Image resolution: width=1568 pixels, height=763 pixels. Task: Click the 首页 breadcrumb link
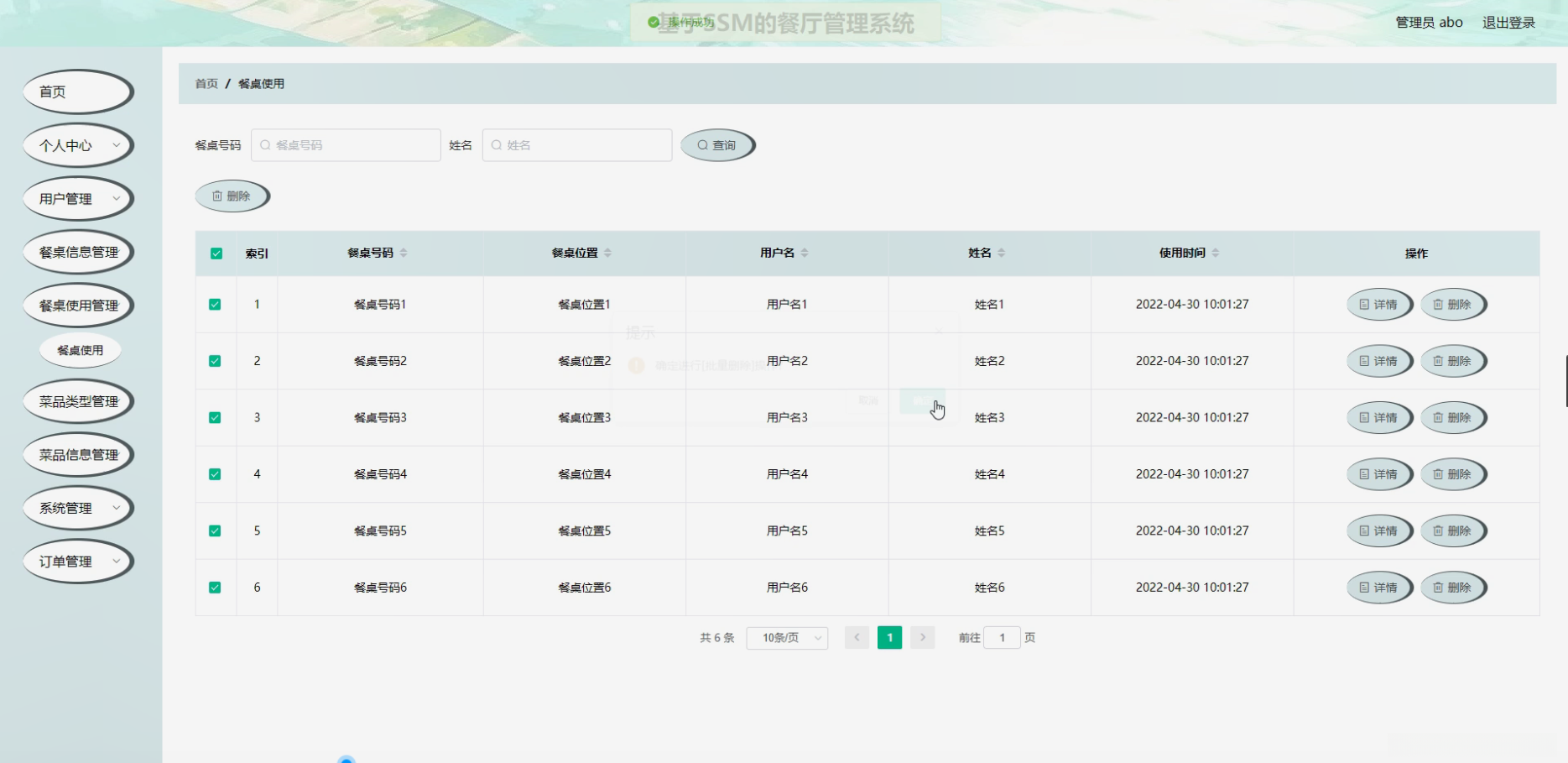pyautogui.click(x=206, y=84)
